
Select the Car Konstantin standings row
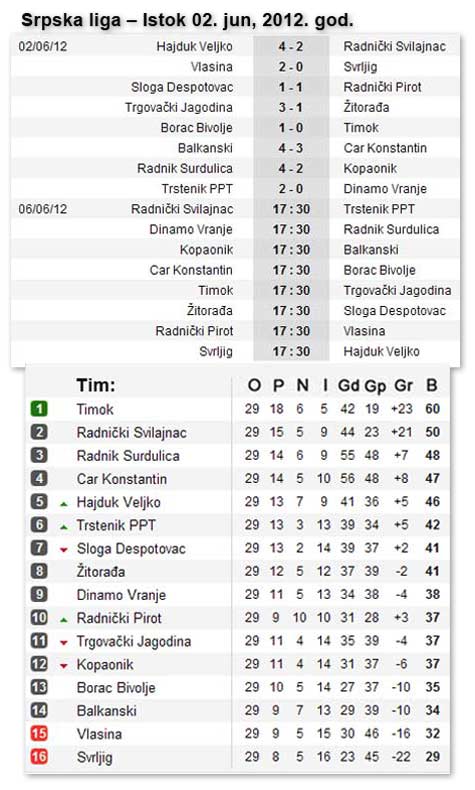(x=237, y=479)
